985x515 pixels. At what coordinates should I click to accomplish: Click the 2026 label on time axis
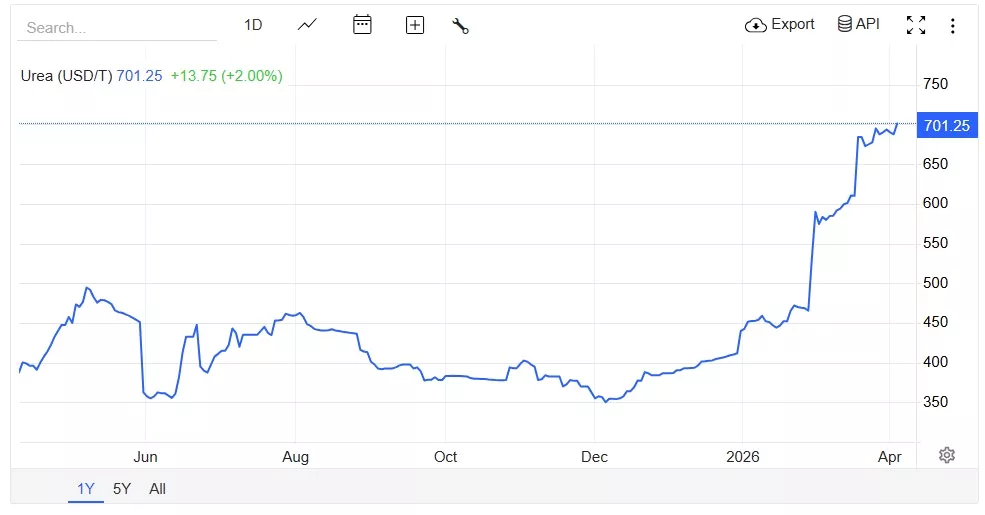743,457
